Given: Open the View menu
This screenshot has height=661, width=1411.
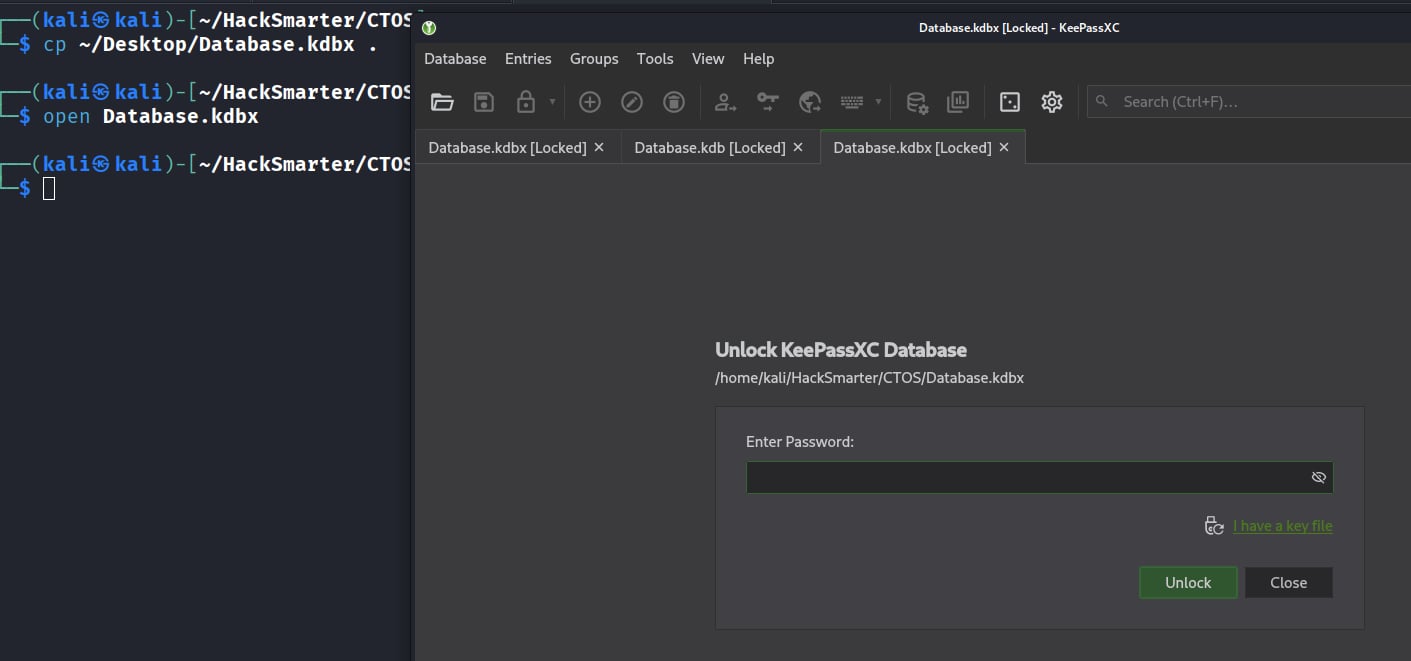Looking at the screenshot, I should (708, 59).
